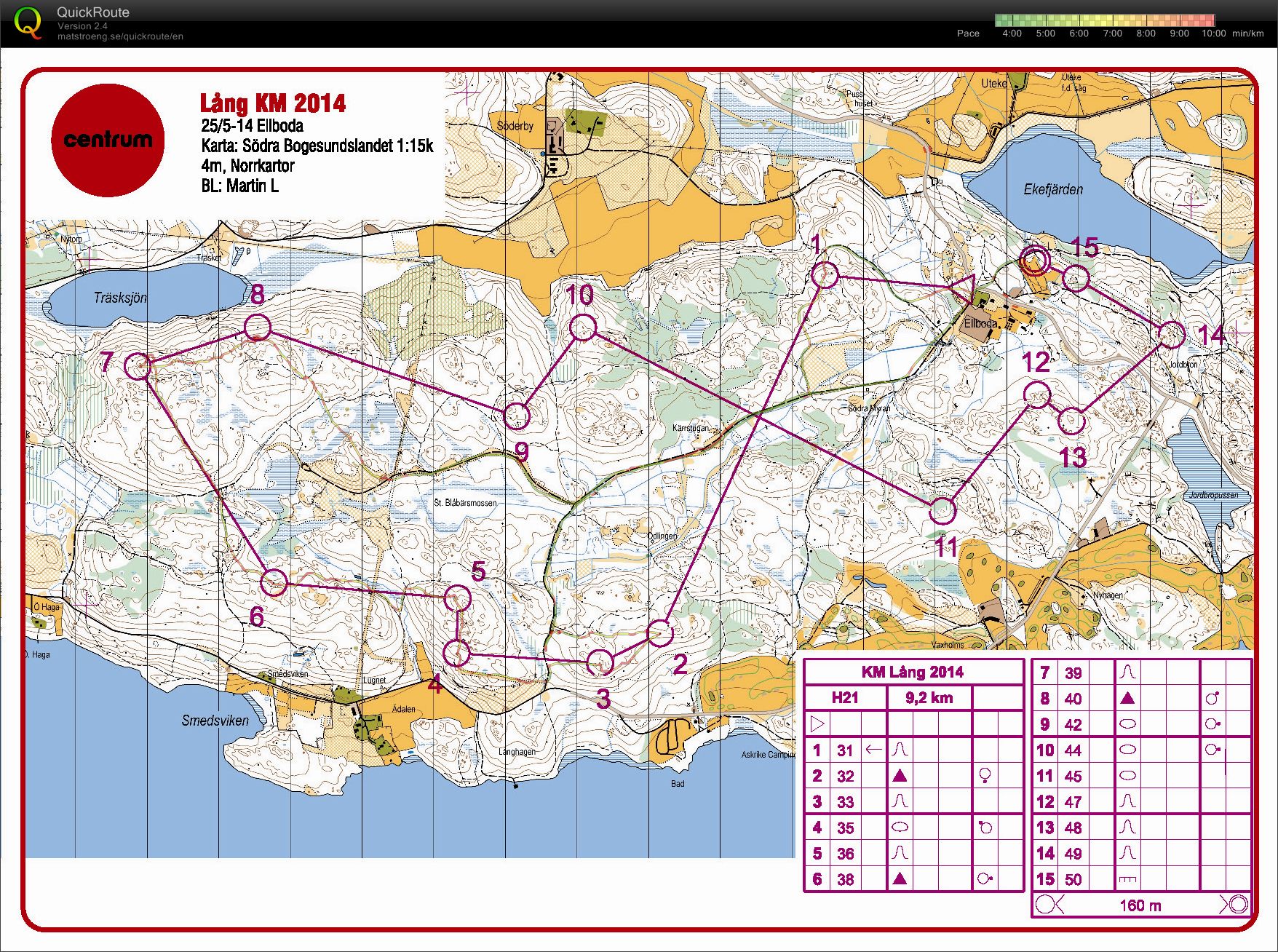Screen dimensions: 1278x952
Task: Select the control 1 circle on the map
Action: [825, 275]
